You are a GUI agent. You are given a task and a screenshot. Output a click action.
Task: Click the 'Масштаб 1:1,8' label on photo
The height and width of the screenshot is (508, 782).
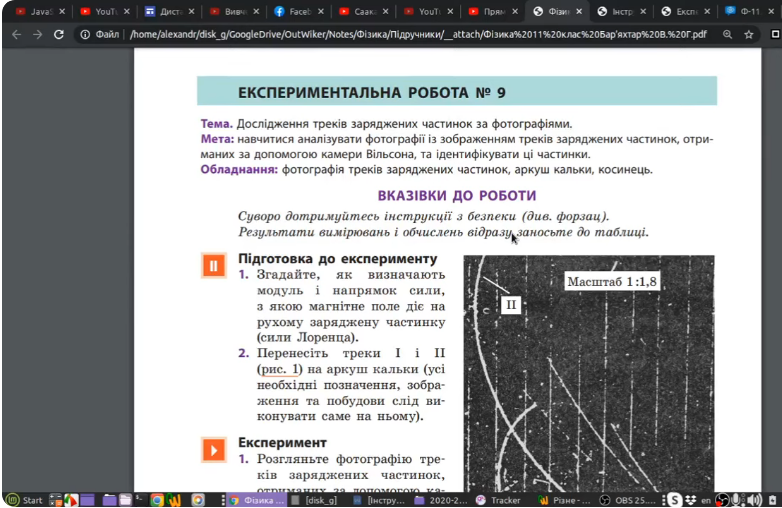pyautogui.click(x=611, y=282)
